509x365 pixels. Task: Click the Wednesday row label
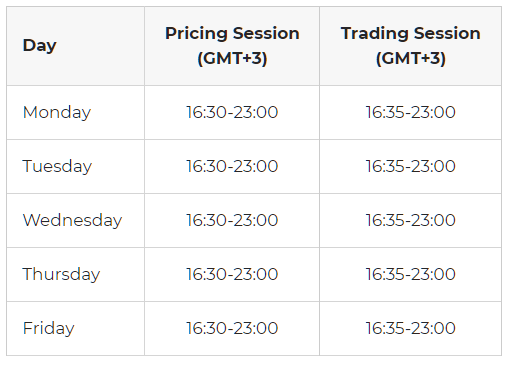point(72,220)
